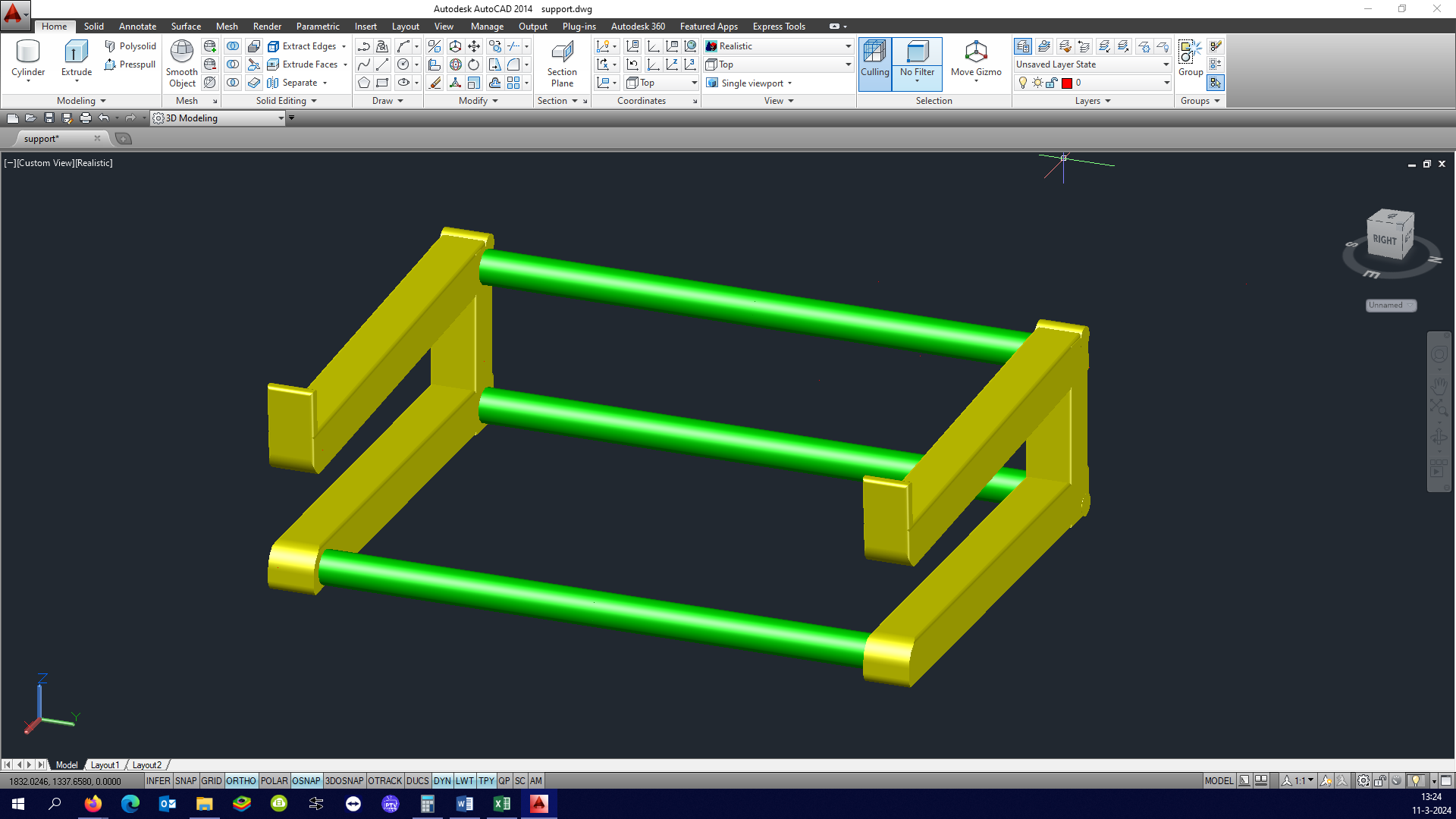Select the Move Gizmo button

[x=976, y=60]
